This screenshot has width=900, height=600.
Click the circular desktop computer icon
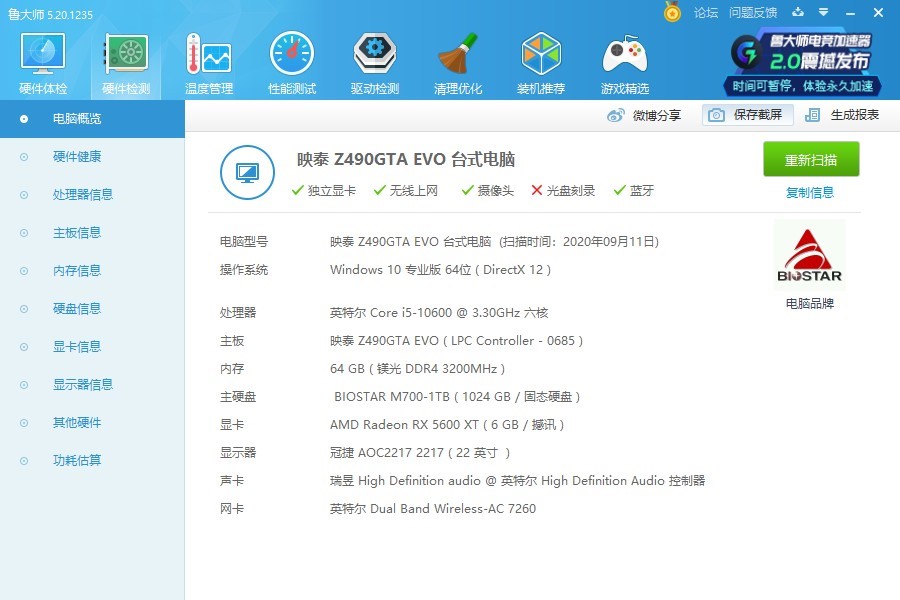click(247, 172)
